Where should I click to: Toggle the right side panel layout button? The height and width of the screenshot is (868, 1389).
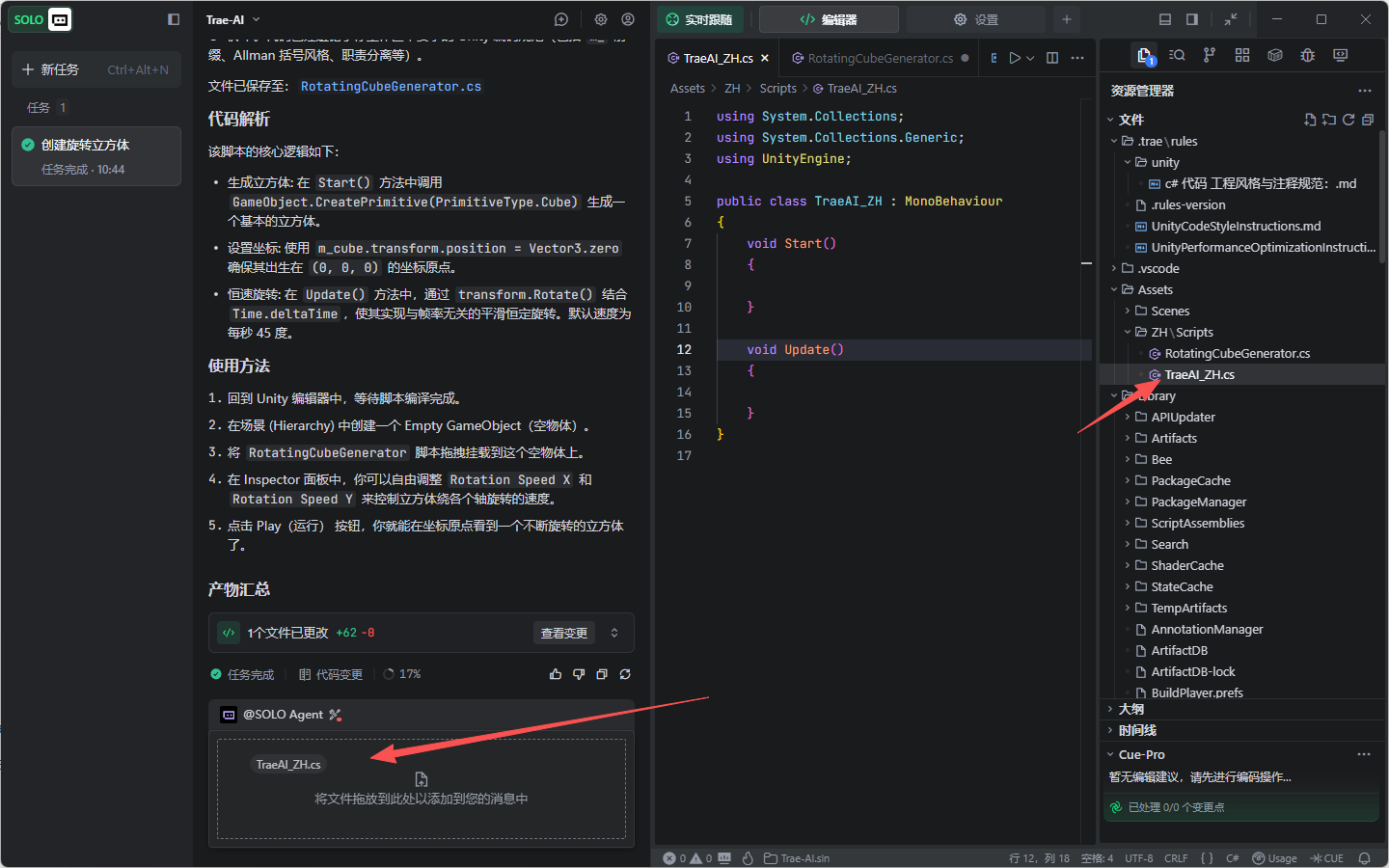coord(1192,19)
